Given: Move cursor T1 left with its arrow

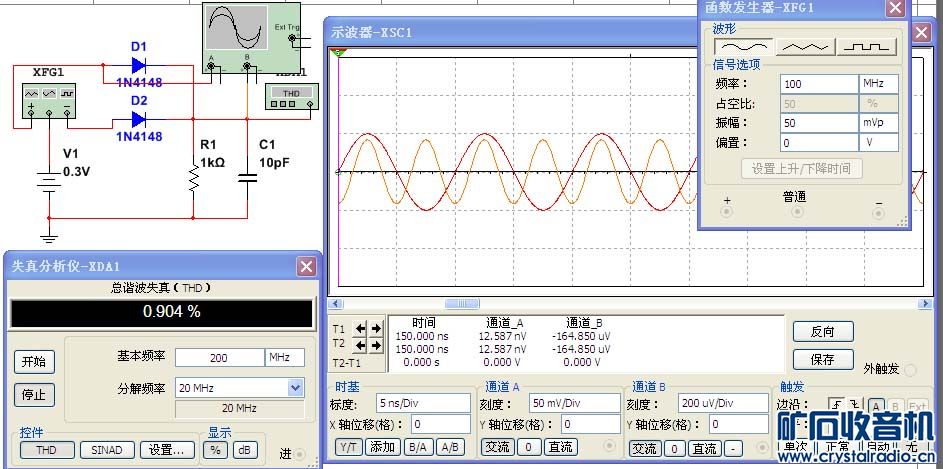Looking at the screenshot, I should point(360,329).
